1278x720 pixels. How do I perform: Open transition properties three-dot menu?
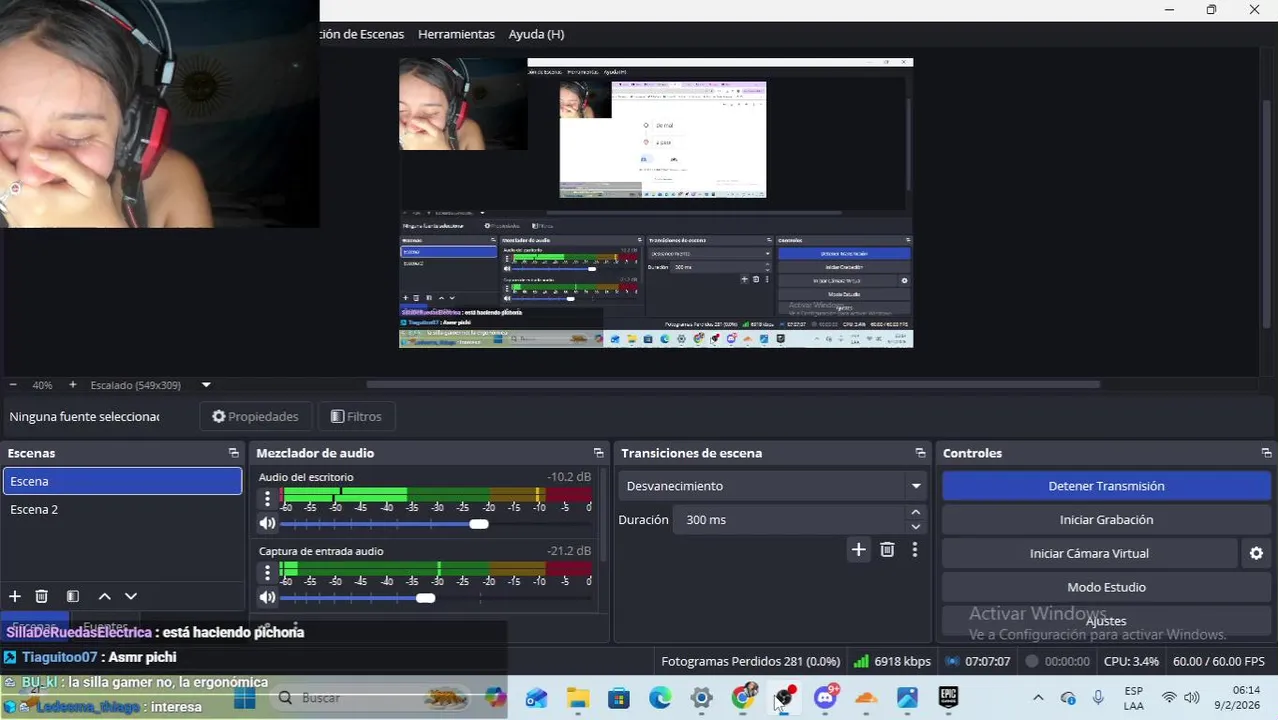pos(914,549)
